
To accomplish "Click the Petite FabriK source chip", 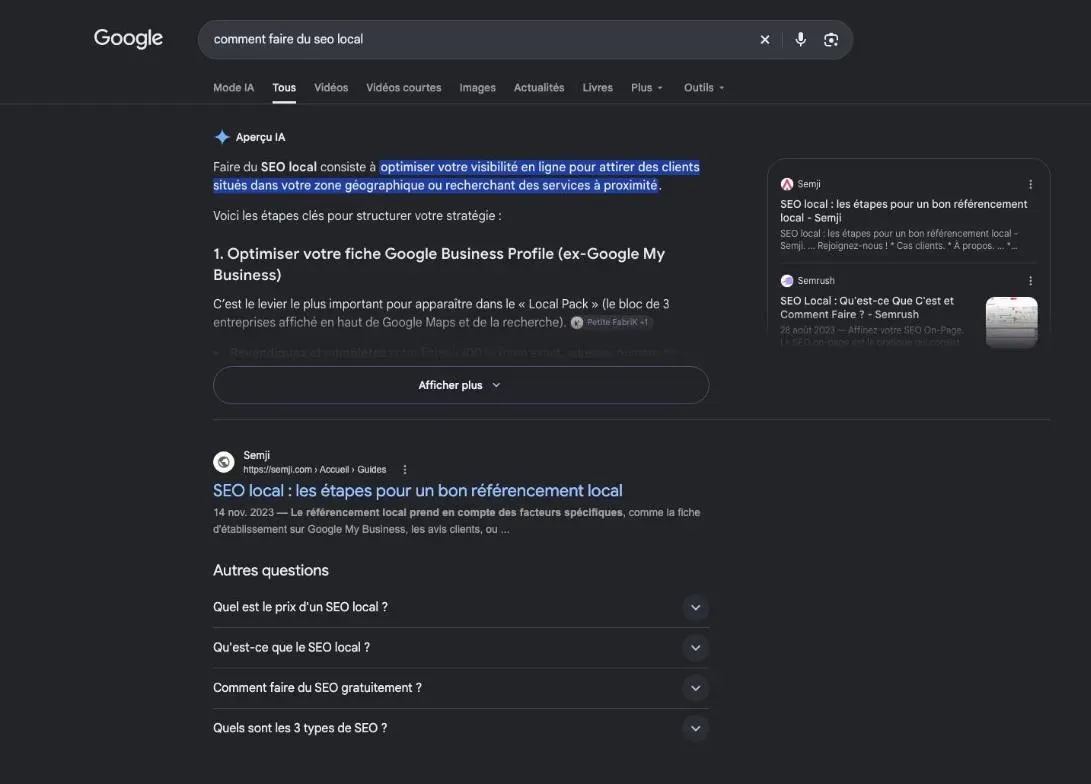I will click(612, 322).
